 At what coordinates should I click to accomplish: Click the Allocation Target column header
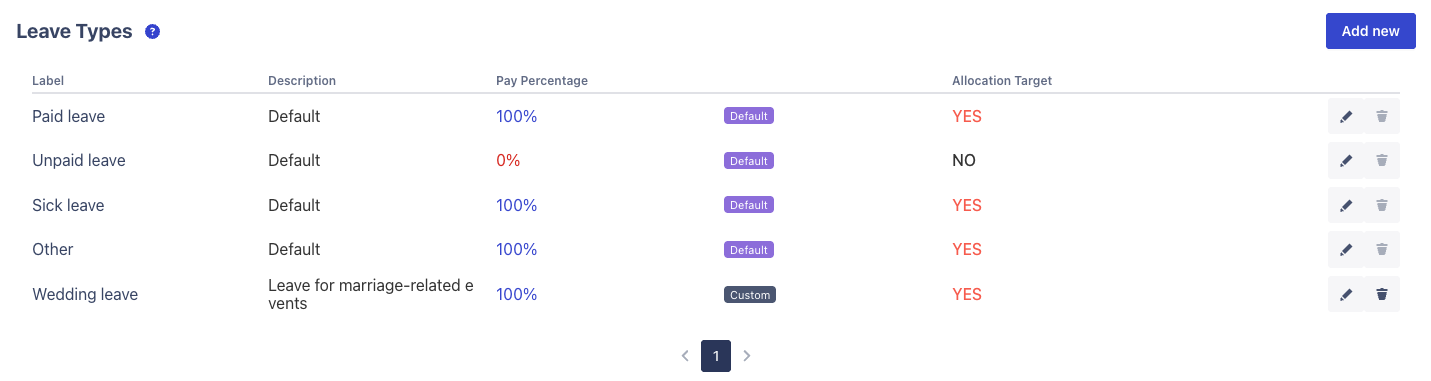pyautogui.click(x=1002, y=80)
